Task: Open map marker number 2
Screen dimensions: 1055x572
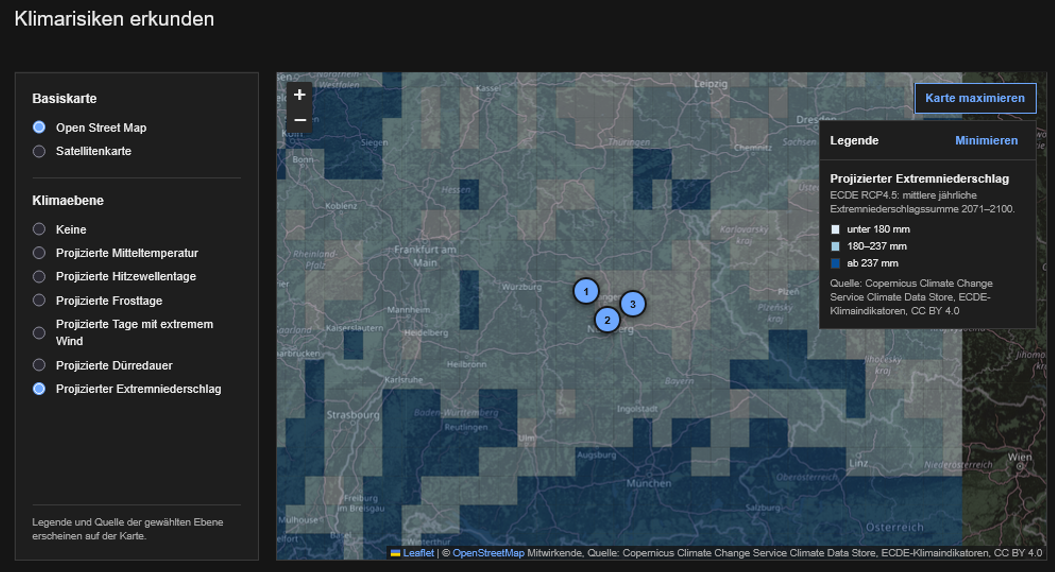Action: pyautogui.click(x=607, y=320)
